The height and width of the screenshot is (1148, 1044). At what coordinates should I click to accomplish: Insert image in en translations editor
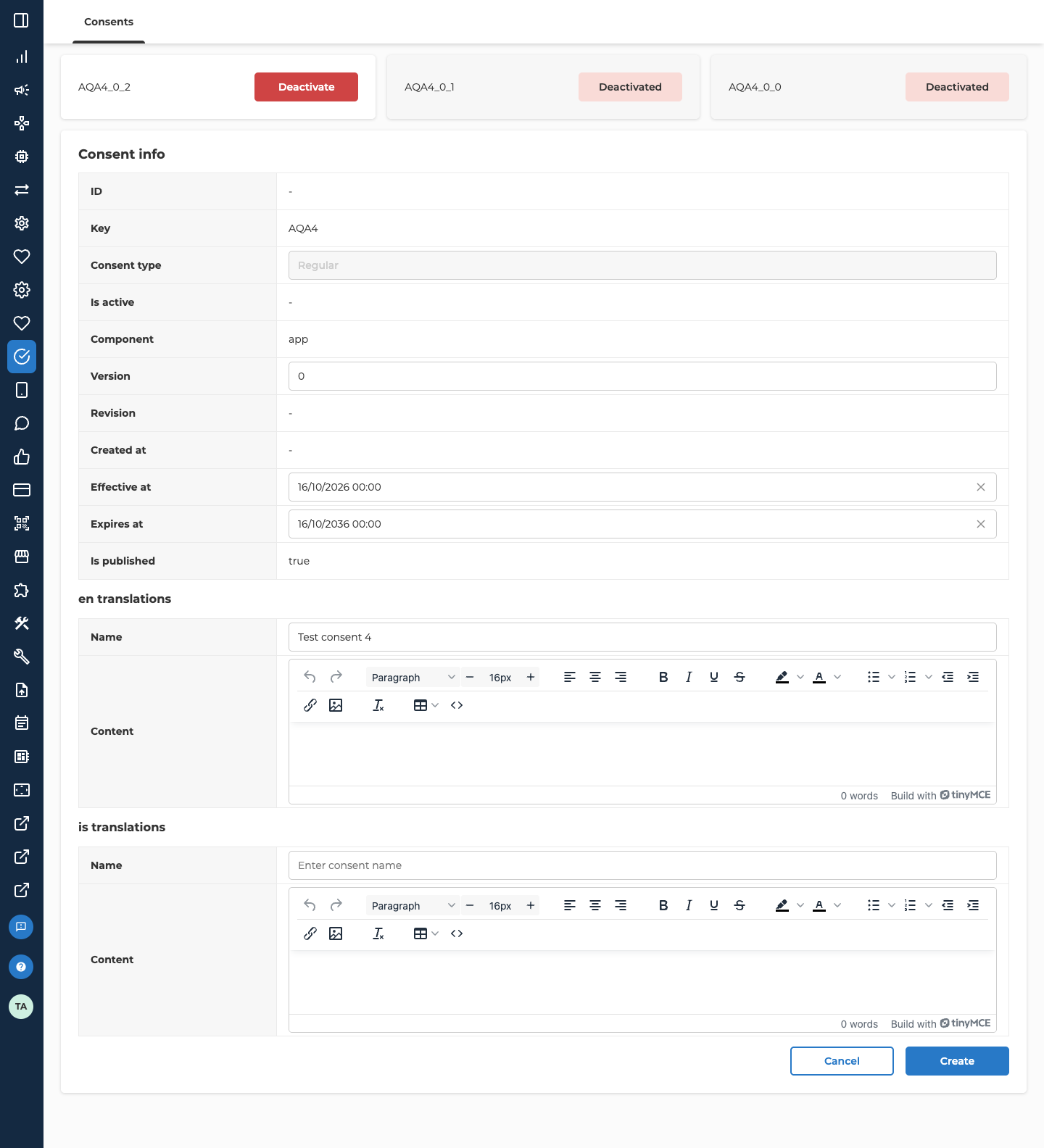[x=336, y=705]
